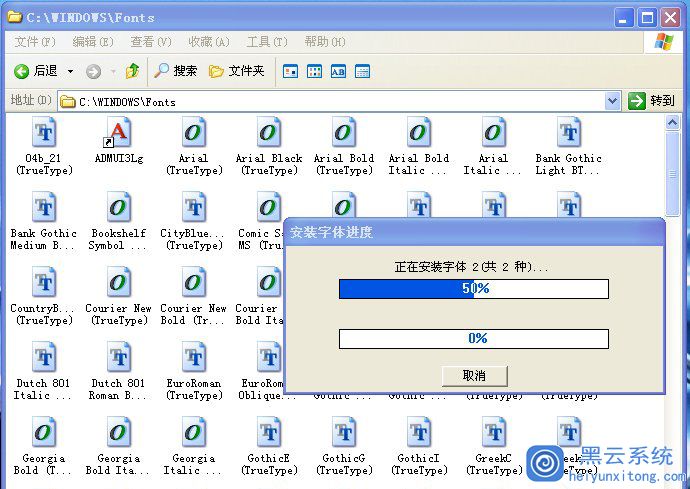Viewport: 690px width, 489px height.
Task: Select the Dutch 801 Italic font icon
Action: pos(44,357)
